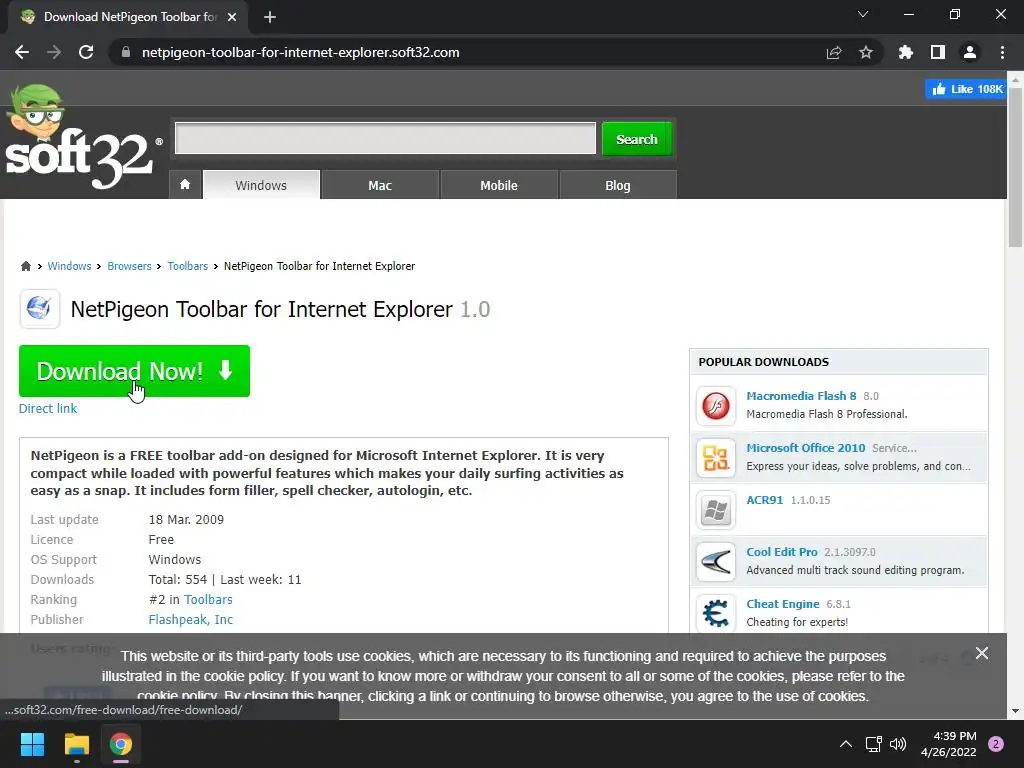Click the Macromedia Flash 8 icon
The width and height of the screenshot is (1024, 768).
(x=716, y=406)
